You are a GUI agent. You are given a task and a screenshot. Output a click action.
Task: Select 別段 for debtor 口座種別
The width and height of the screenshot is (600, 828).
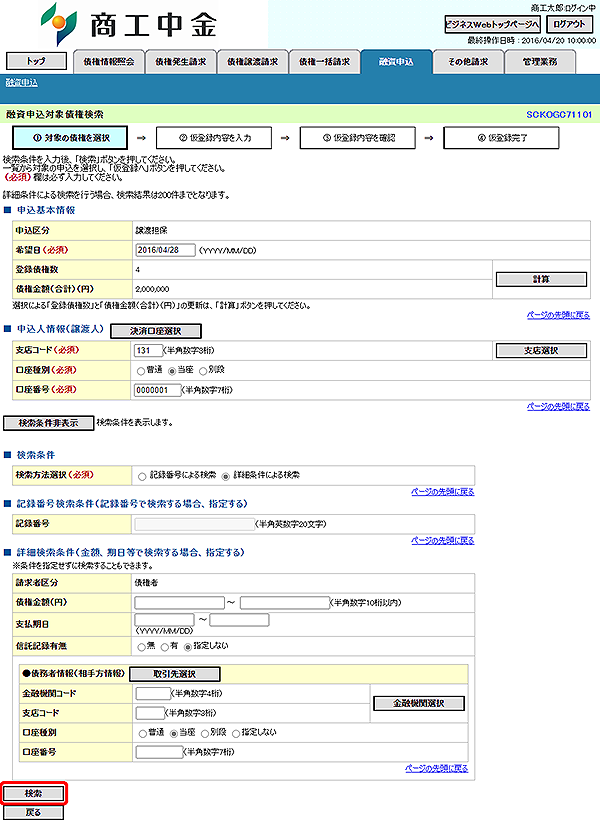[204, 733]
